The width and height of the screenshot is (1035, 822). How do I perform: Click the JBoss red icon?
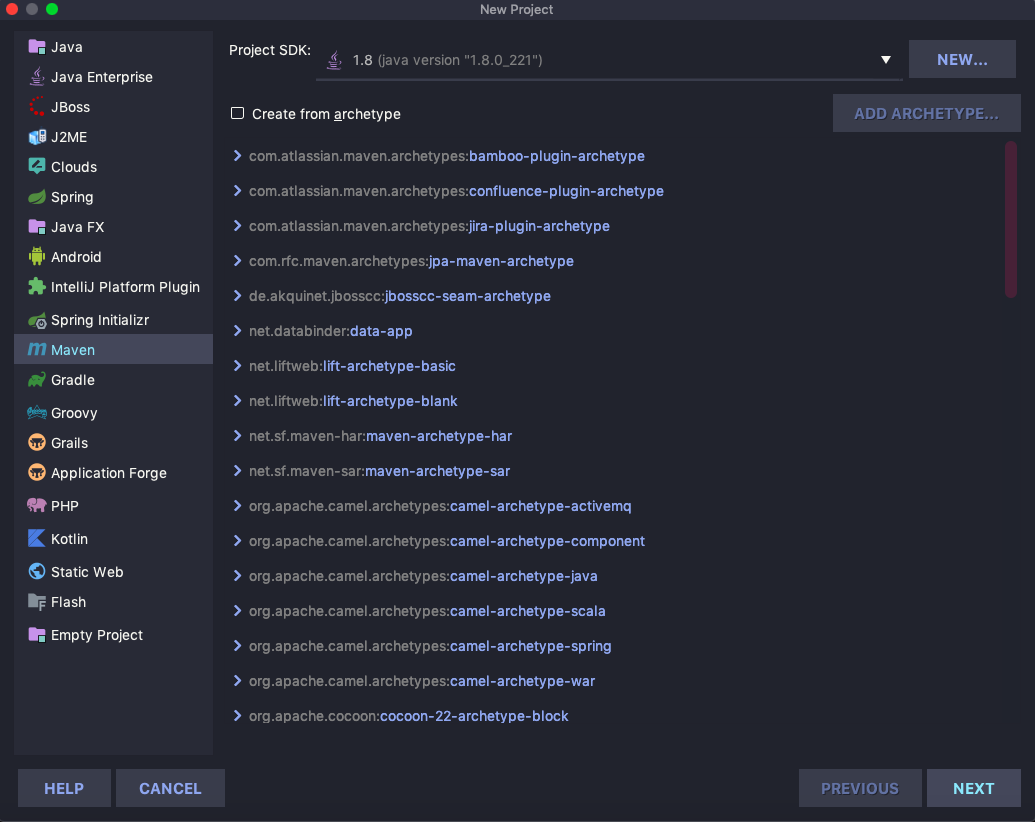click(37, 106)
